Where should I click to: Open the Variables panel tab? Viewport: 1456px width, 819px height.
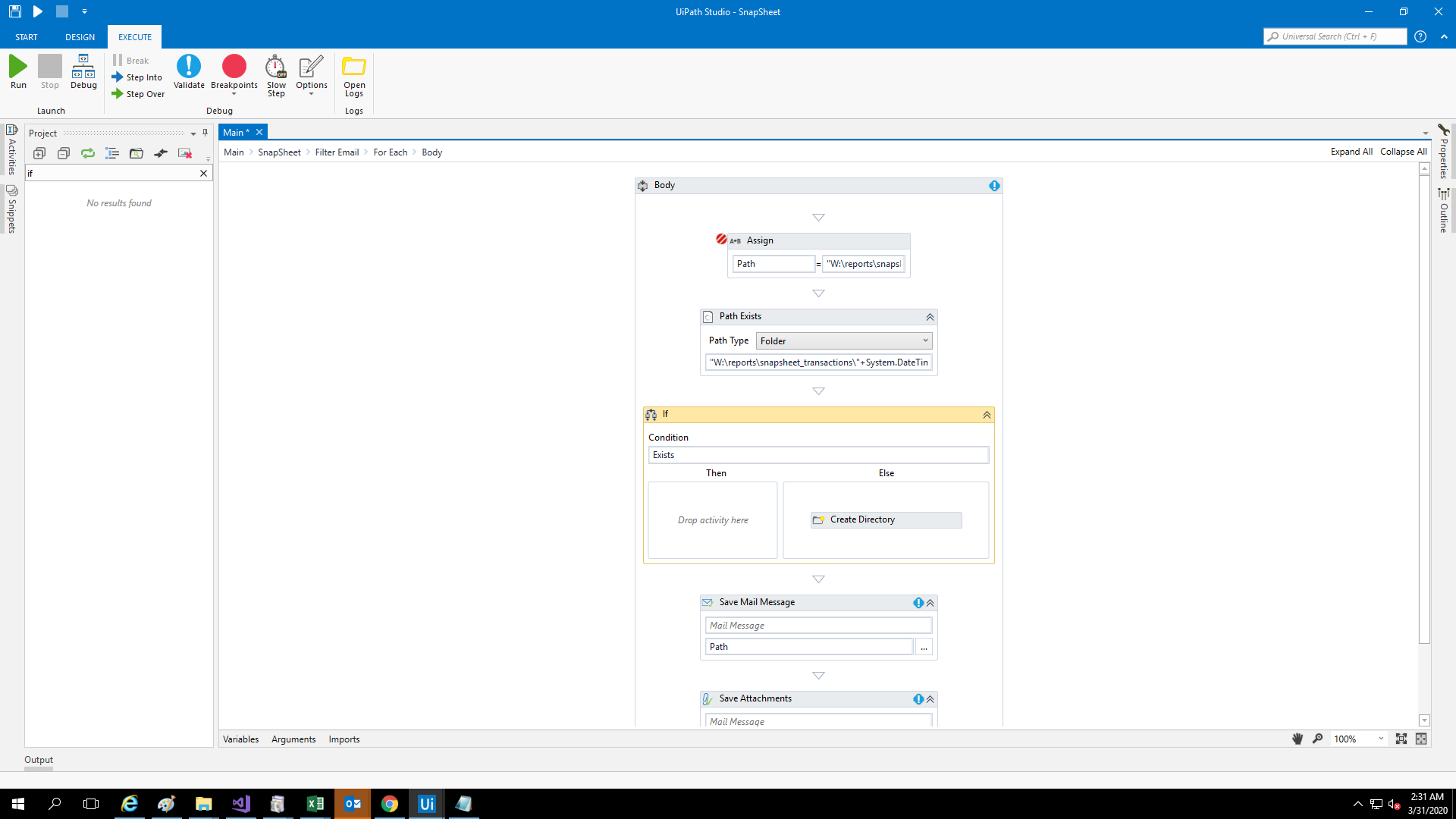point(240,739)
